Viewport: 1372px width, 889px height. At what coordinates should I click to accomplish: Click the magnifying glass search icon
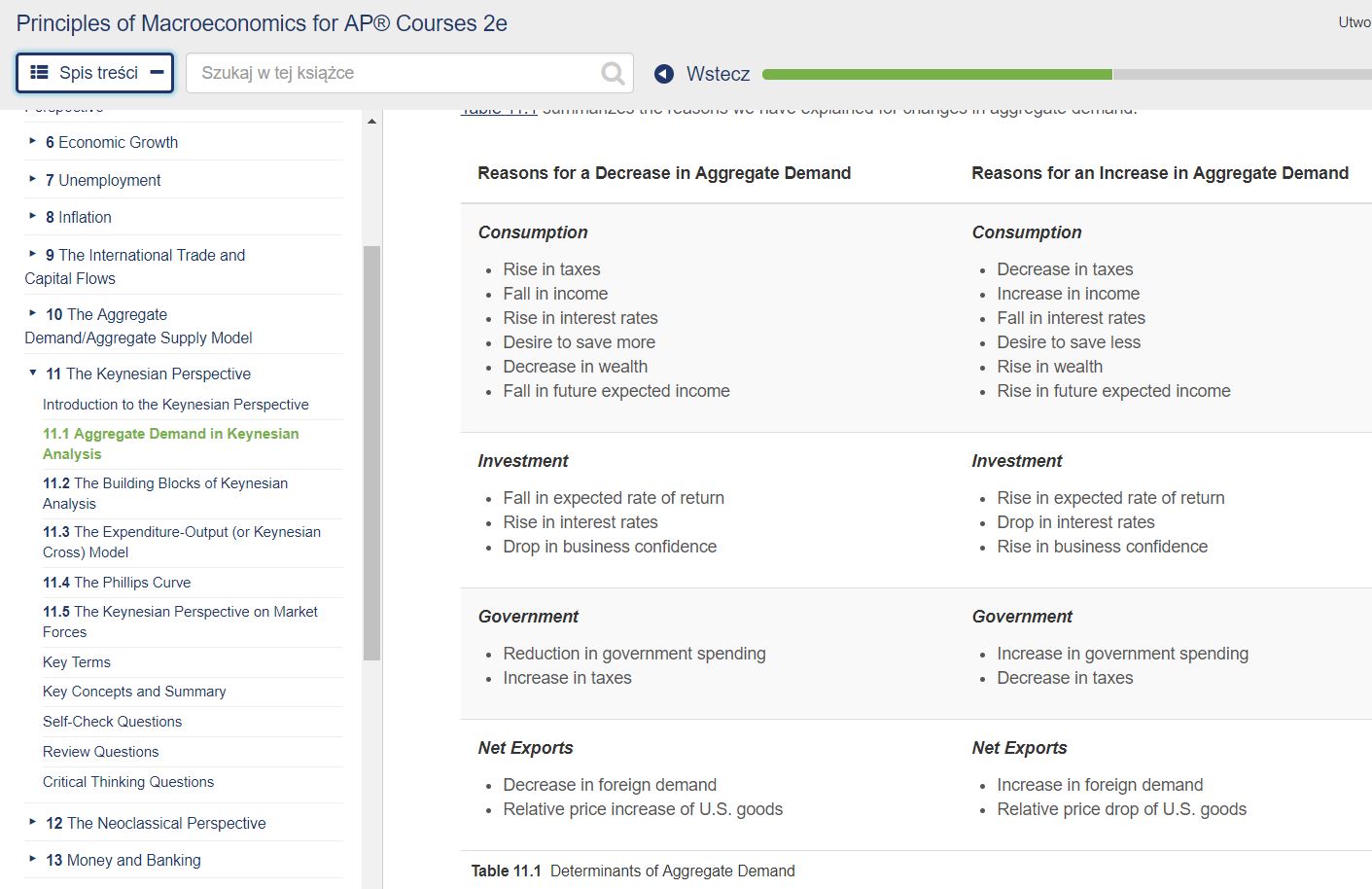pos(612,72)
